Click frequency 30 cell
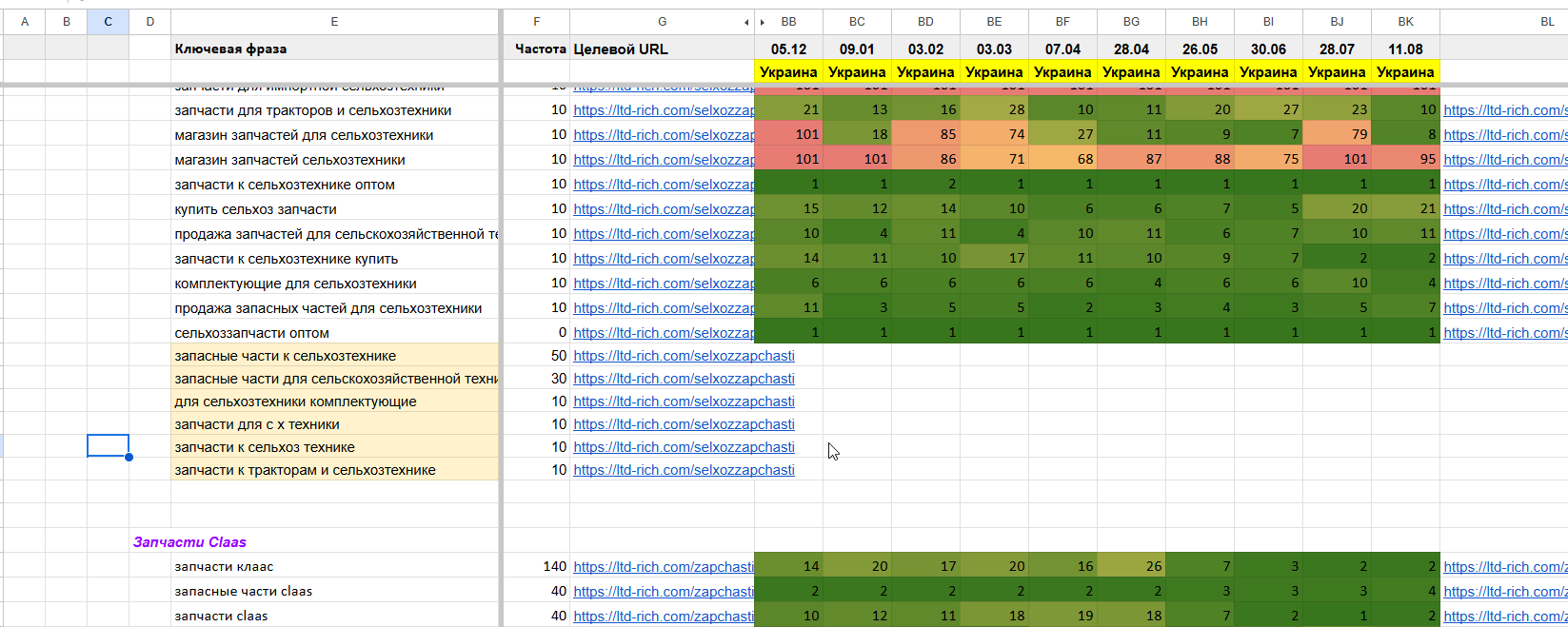The width and height of the screenshot is (1568, 627). click(537, 379)
